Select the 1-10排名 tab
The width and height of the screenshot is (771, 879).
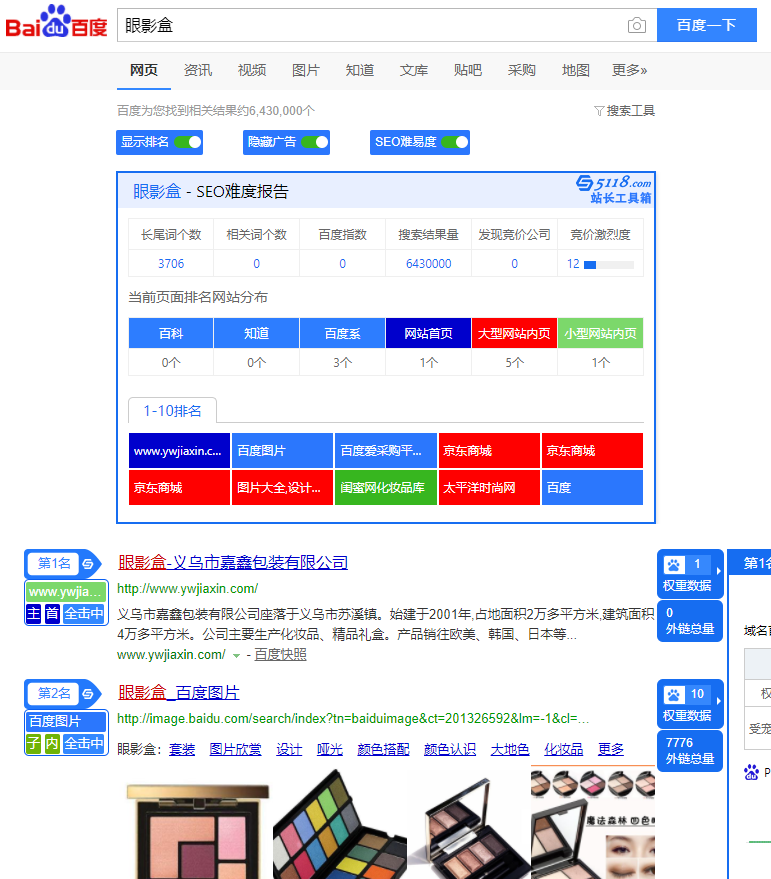point(172,411)
